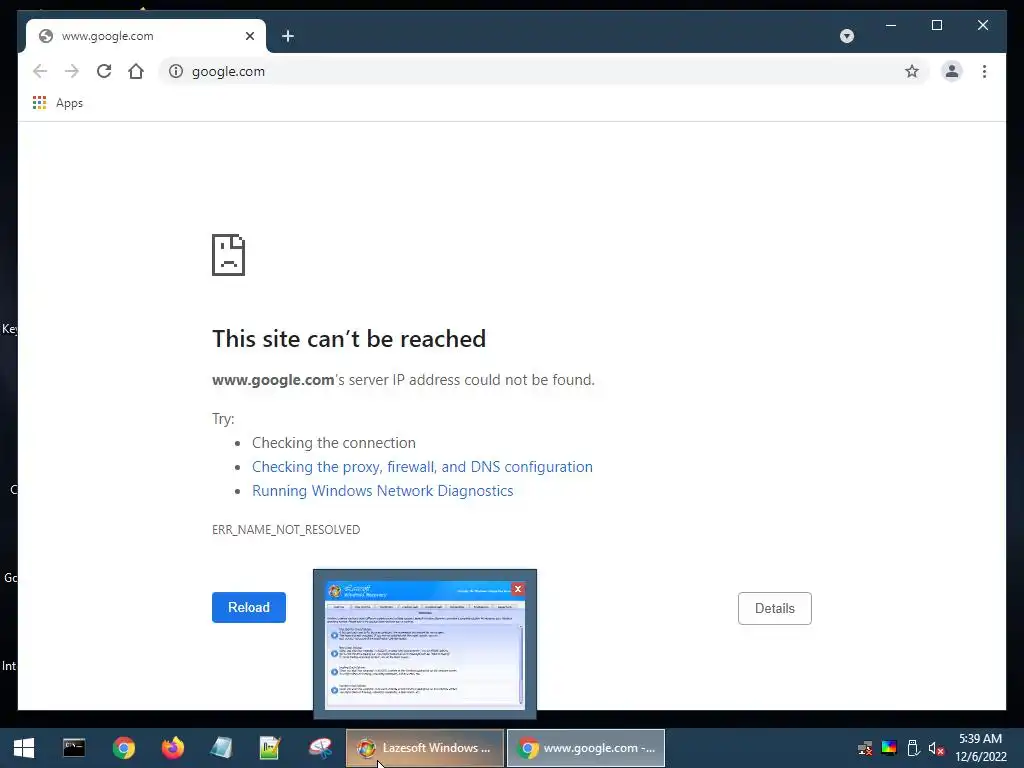Click the Details button

click(x=775, y=608)
